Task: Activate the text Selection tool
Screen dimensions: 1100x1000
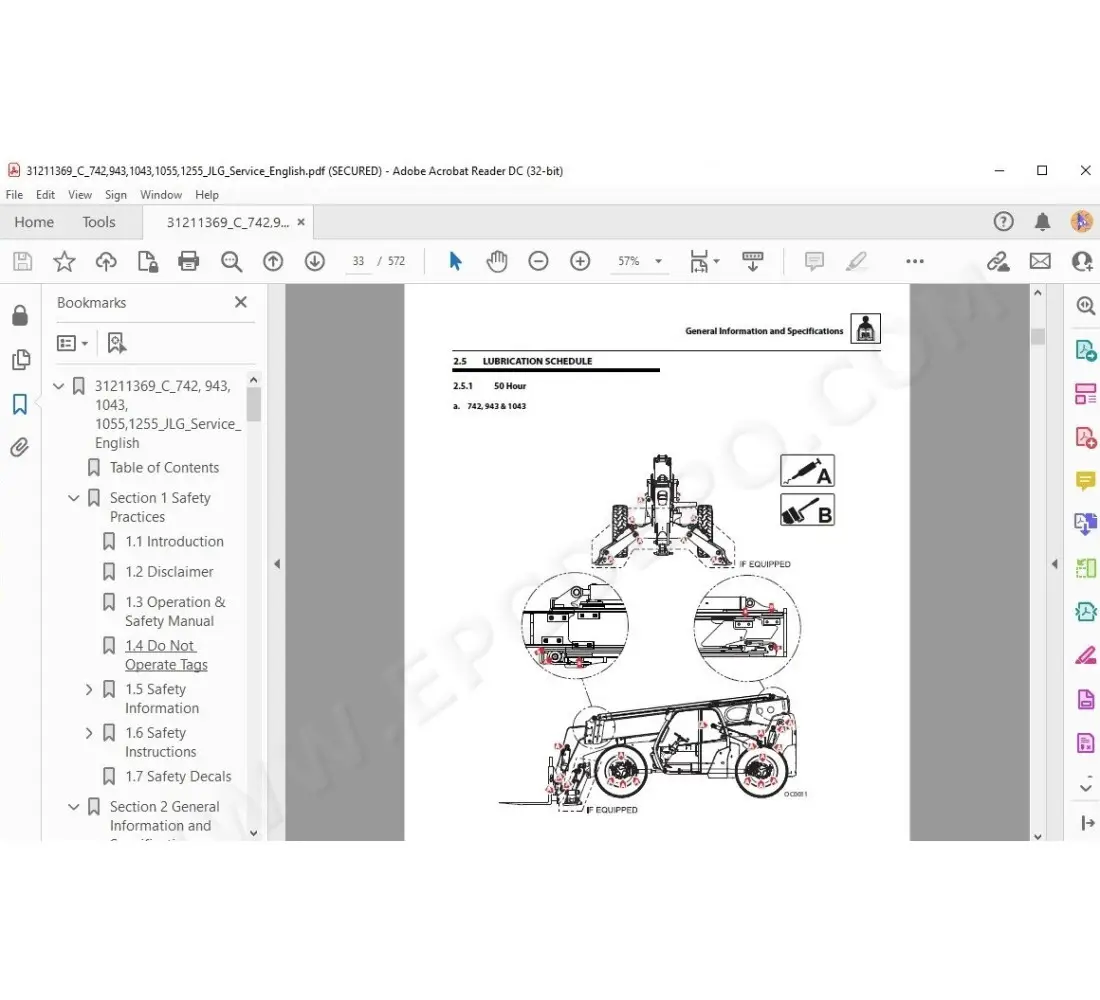Action: click(455, 261)
